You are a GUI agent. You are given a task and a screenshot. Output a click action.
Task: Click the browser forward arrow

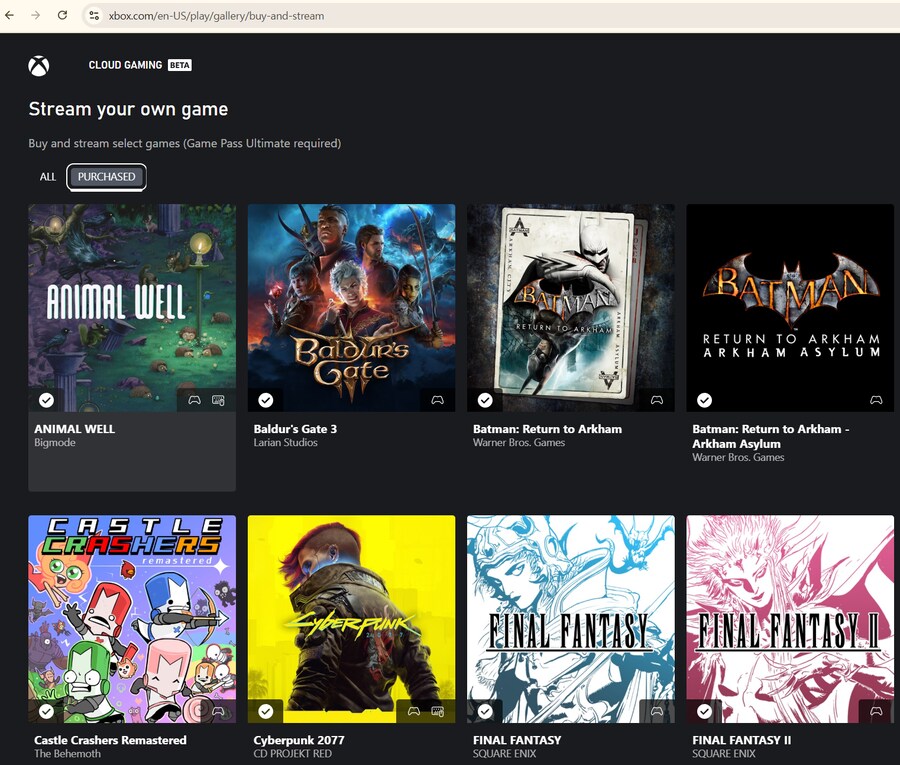click(36, 15)
